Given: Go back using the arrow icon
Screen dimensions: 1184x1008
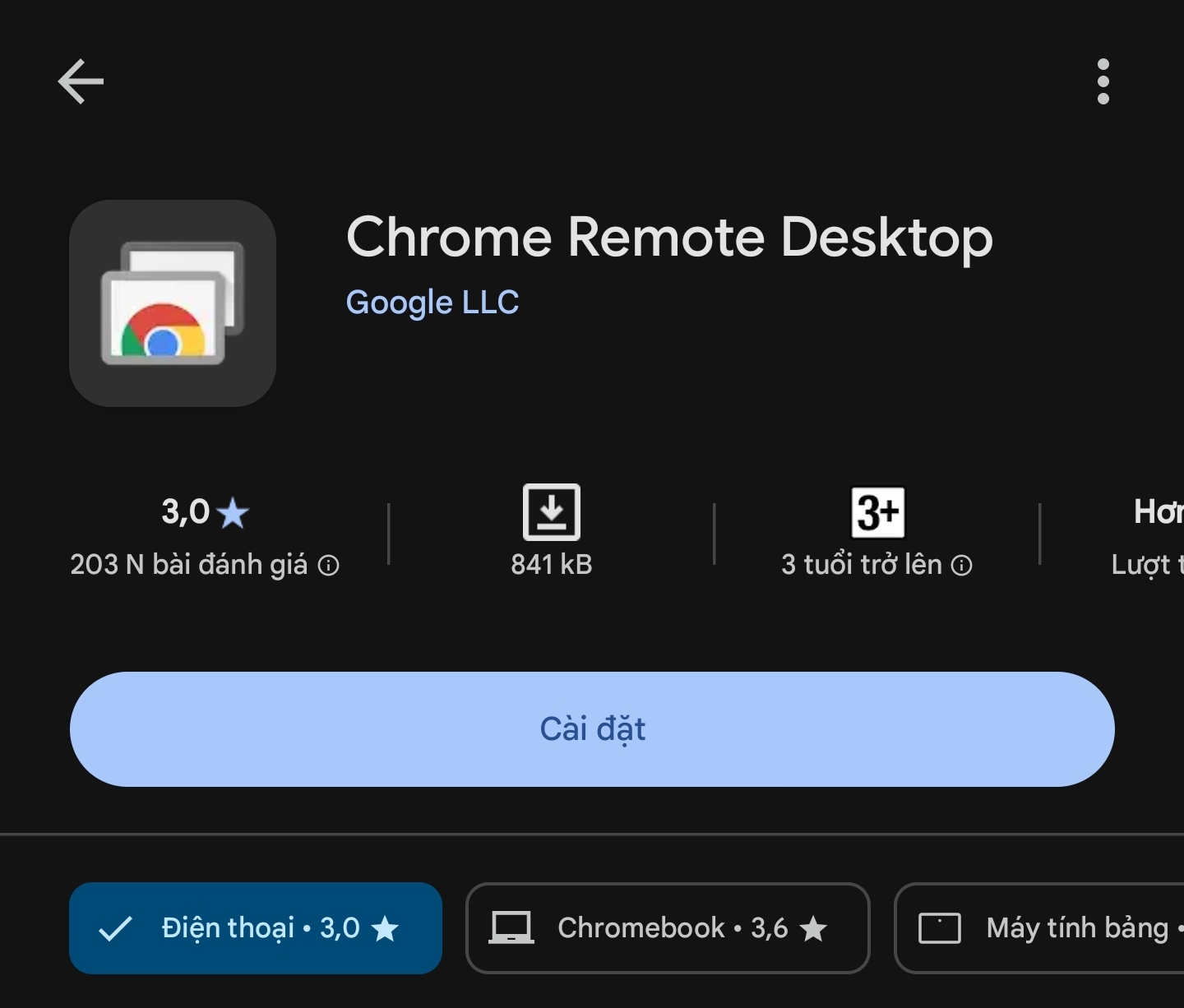Looking at the screenshot, I should (x=81, y=81).
